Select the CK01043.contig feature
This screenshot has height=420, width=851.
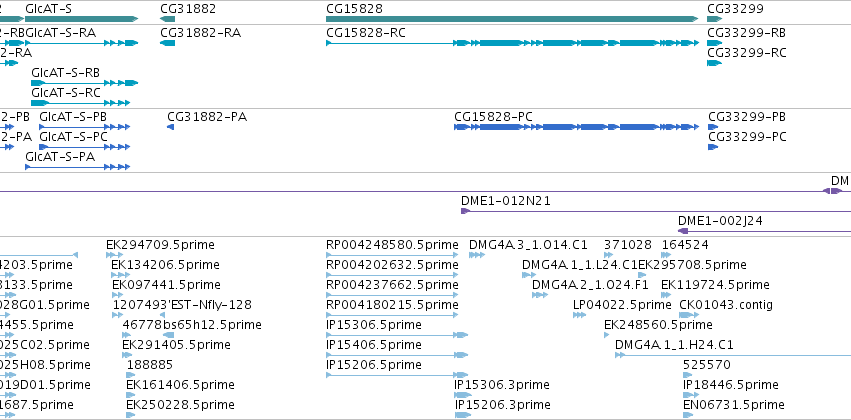[688, 315]
